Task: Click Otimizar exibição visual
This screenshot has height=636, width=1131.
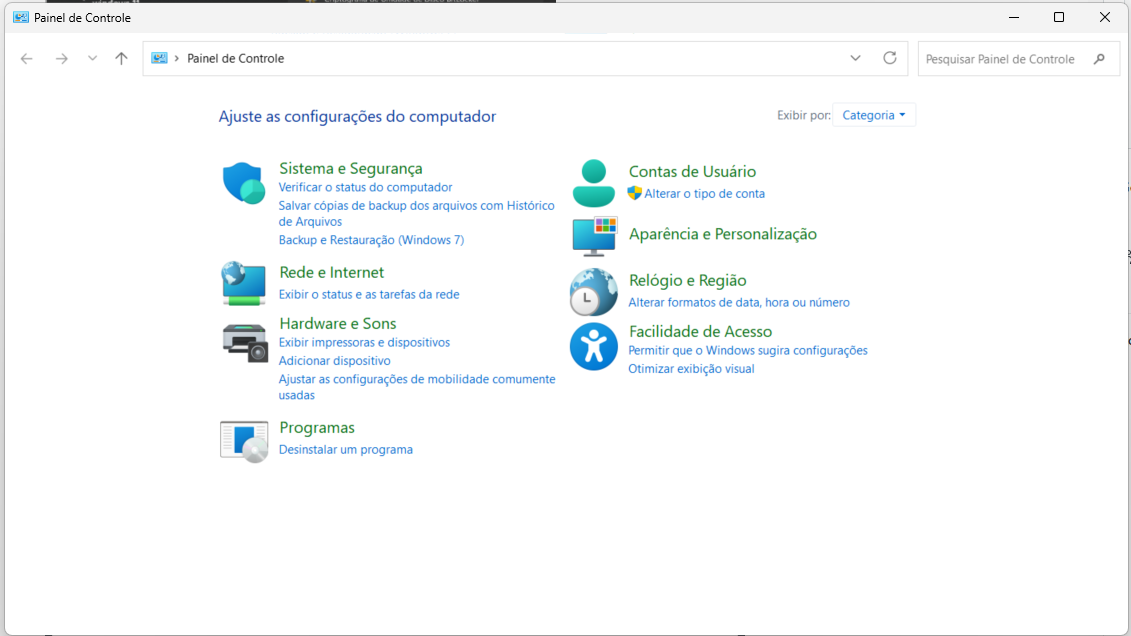Action: tap(691, 368)
